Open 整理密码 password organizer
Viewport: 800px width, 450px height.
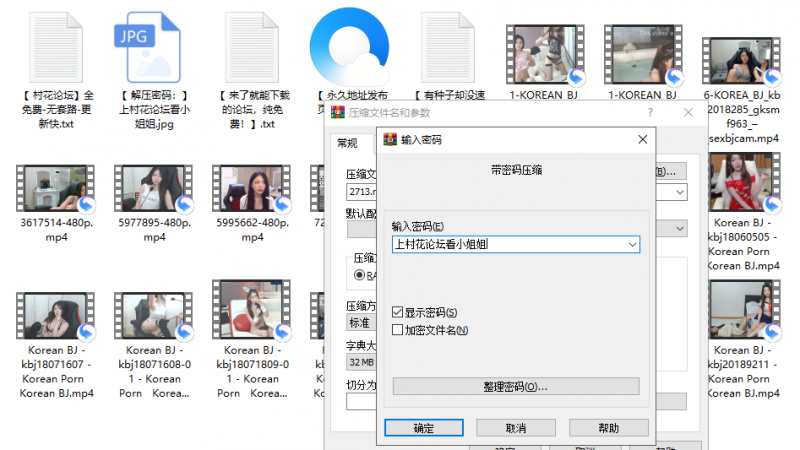point(515,386)
